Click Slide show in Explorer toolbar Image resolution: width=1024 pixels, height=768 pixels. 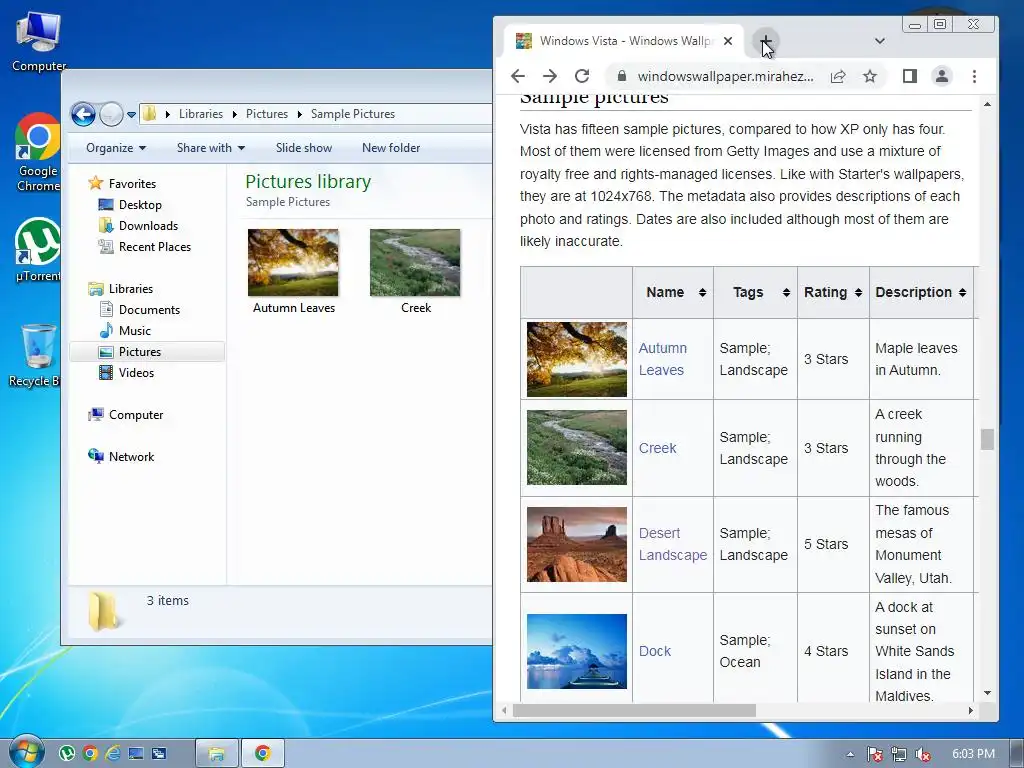point(304,148)
